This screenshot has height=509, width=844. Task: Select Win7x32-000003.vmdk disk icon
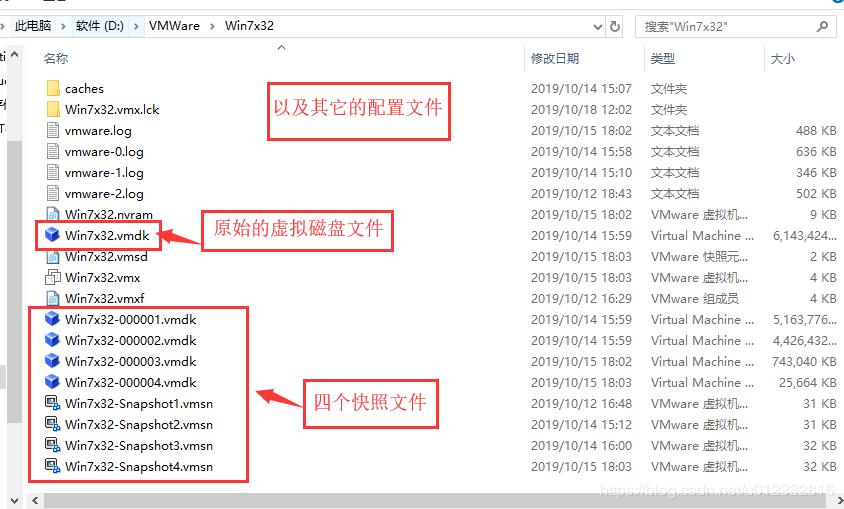click(52, 361)
